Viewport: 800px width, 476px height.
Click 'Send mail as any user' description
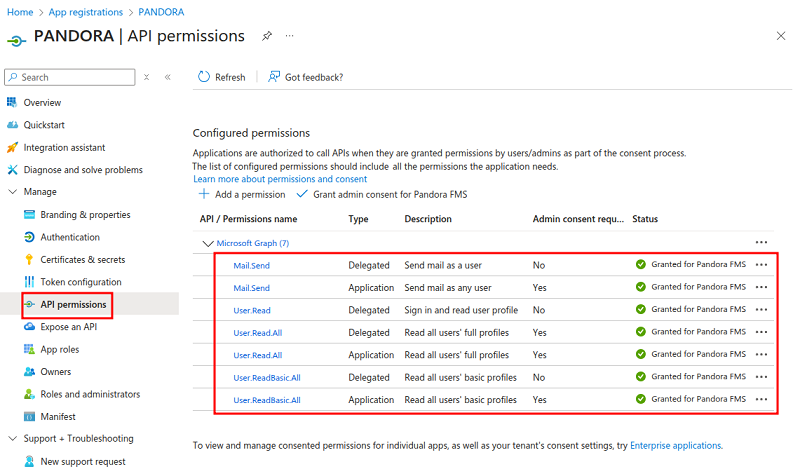point(448,288)
